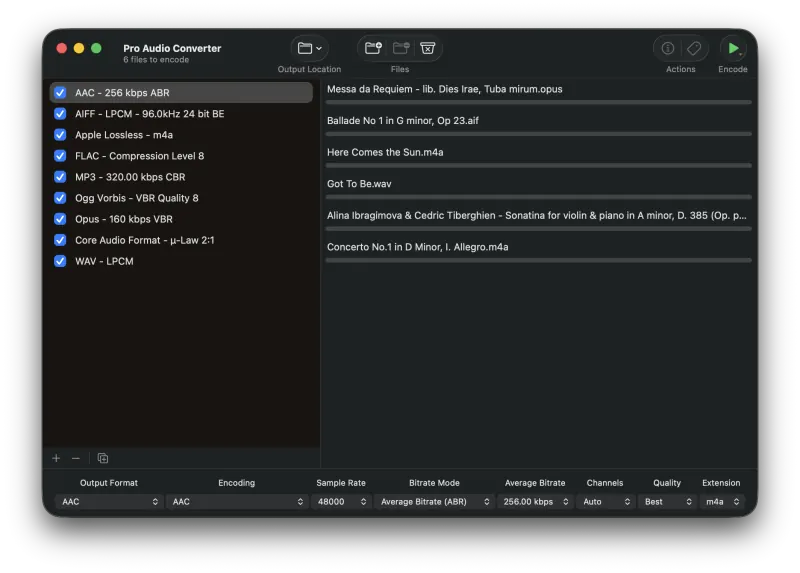This screenshot has height=573, width=800.
Task: Uncheck the AAC - 256 kbps ABR preset
Action: pyautogui.click(x=60, y=93)
